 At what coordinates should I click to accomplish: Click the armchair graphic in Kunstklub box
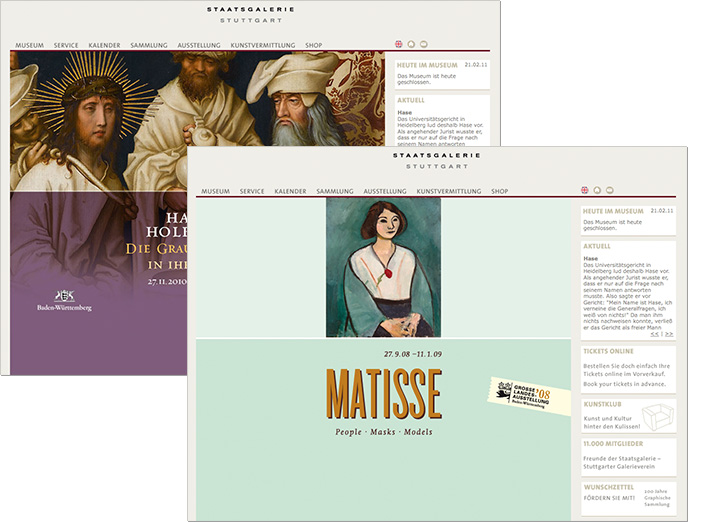click(657, 416)
